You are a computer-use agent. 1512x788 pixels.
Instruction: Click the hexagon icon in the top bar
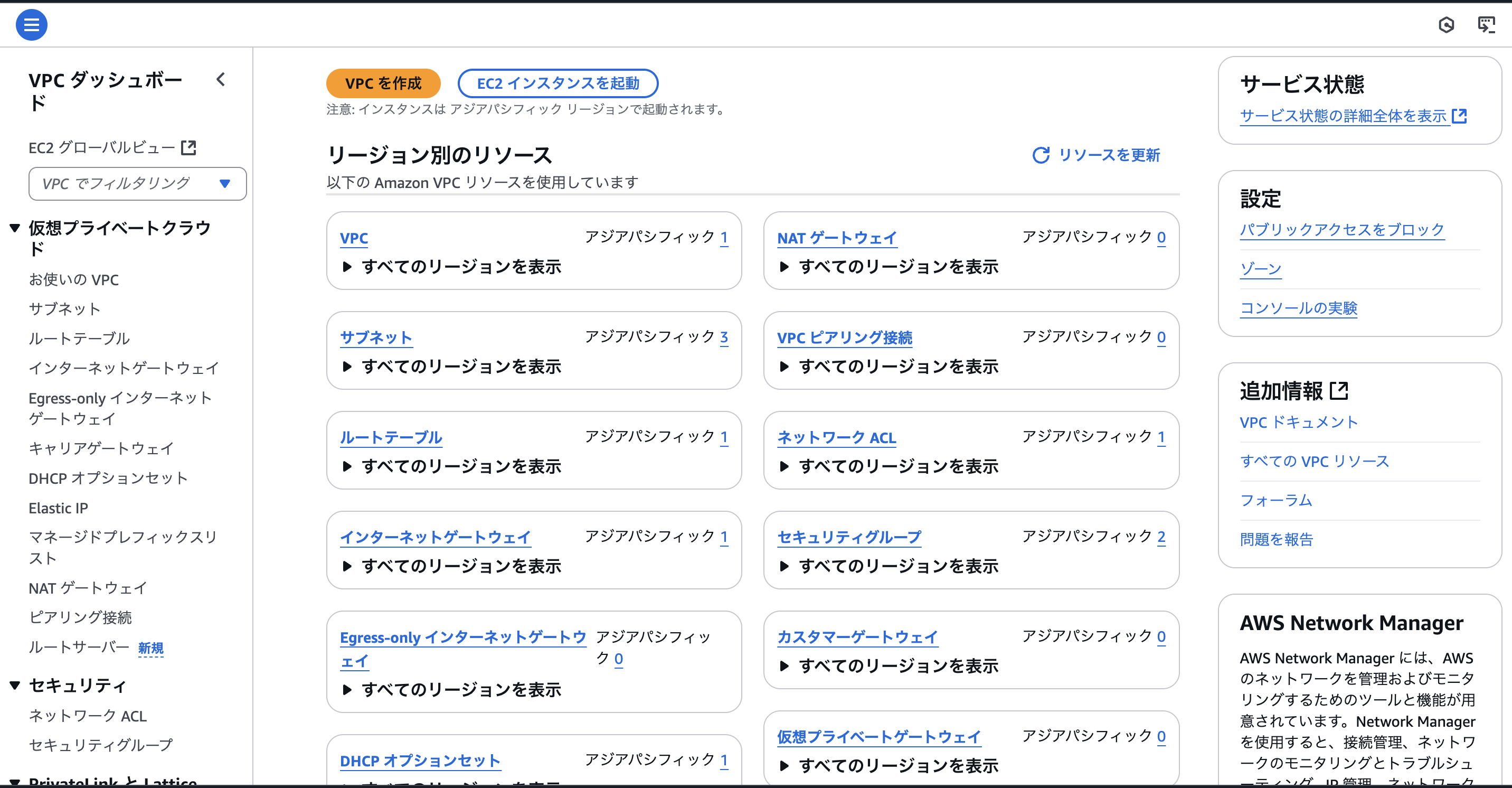[1445, 25]
